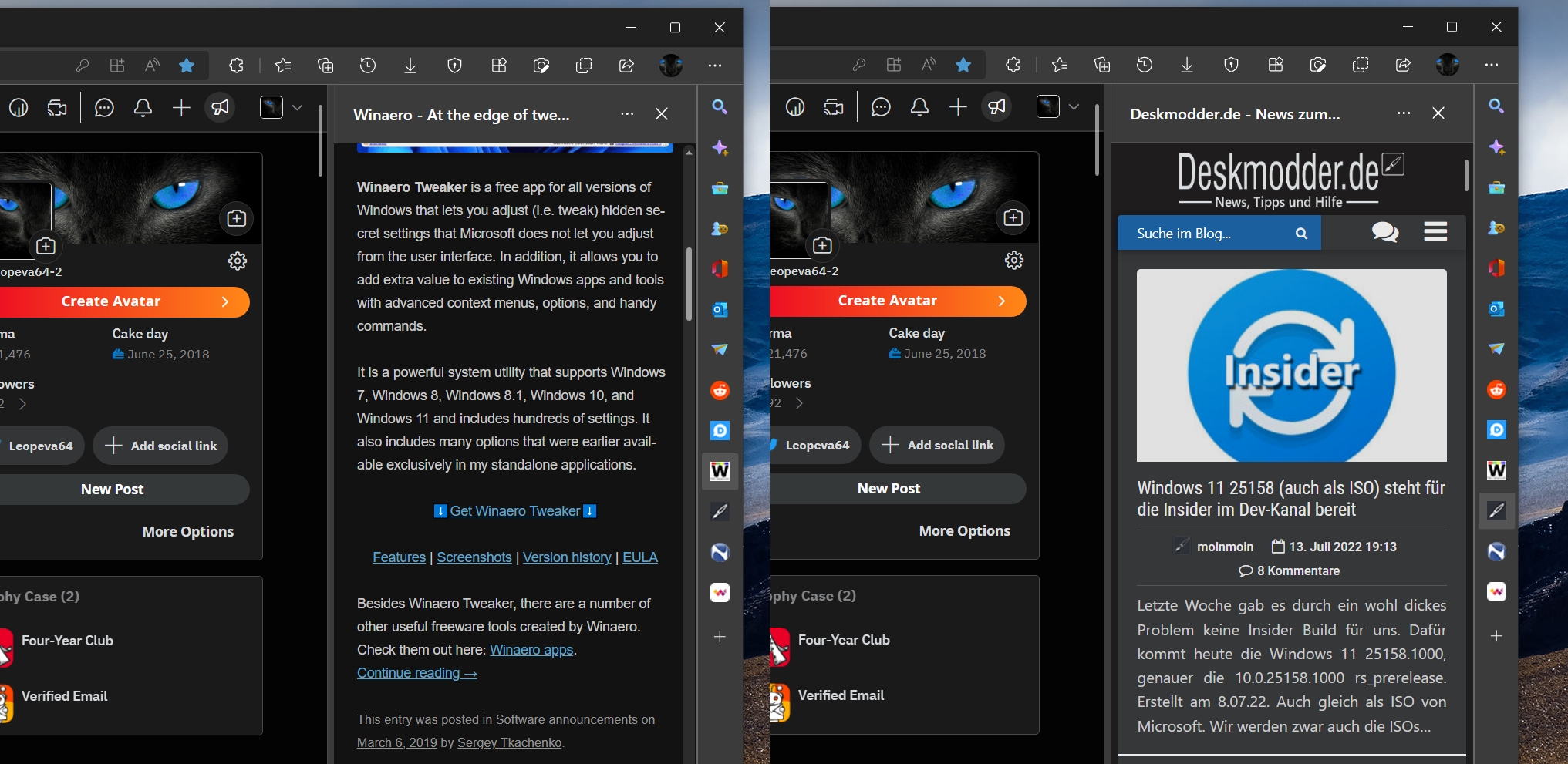The height and width of the screenshot is (764, 1568).
Task: Expand Reddit user menu chevron in right window
Action: click(x=1074, y=106)
